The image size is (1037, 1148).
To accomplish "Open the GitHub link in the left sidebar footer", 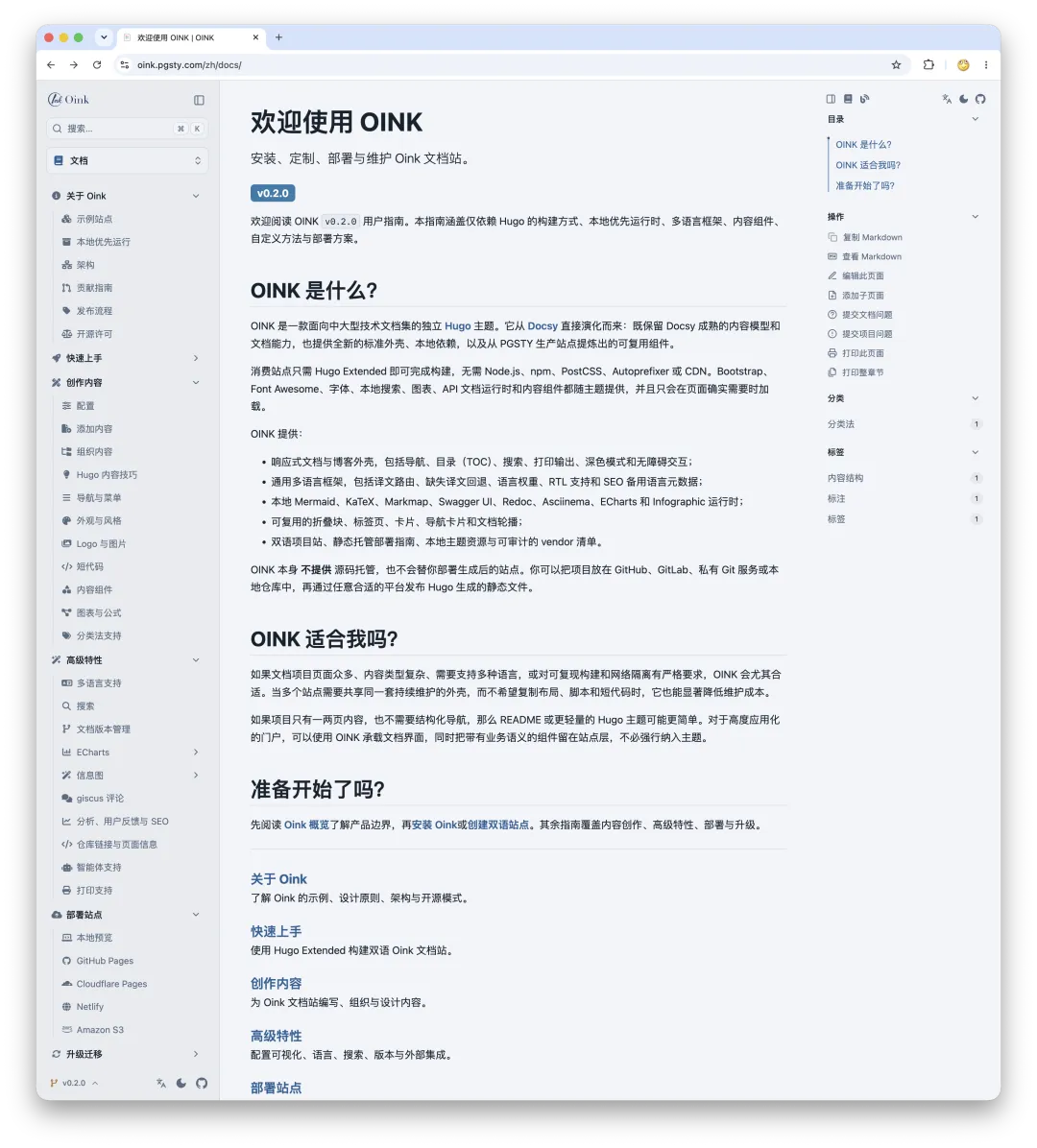I will click(x=202, y=1083).
